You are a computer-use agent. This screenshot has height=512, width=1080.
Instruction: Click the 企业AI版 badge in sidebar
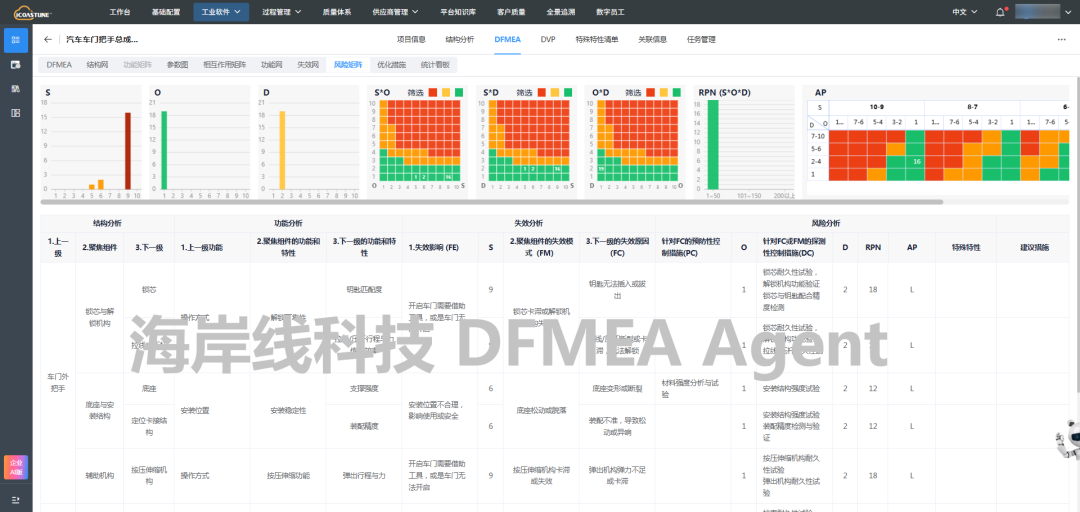16,467
